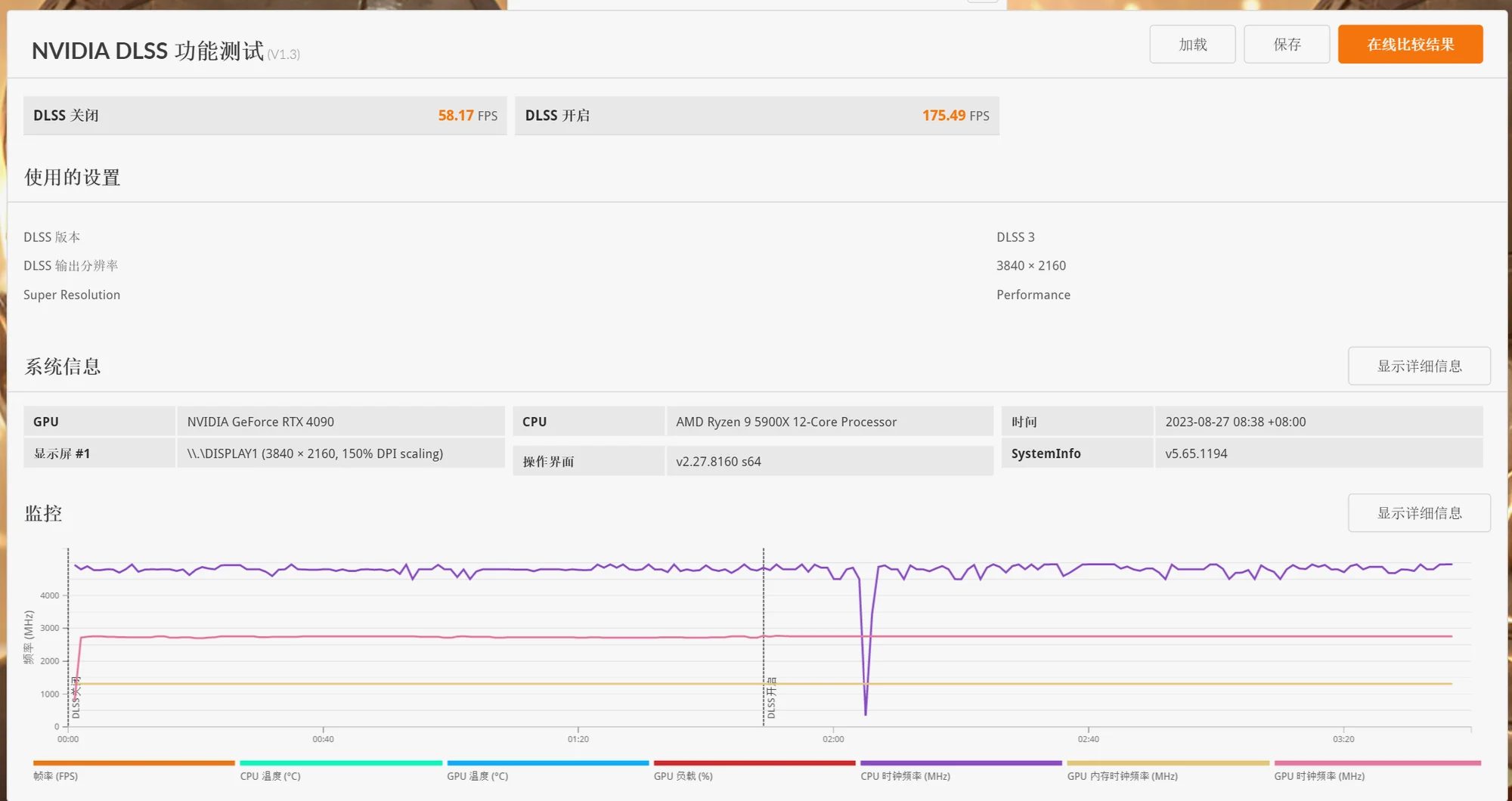
Task: Click the GPU header cell
Action: (x=99, y=422)
